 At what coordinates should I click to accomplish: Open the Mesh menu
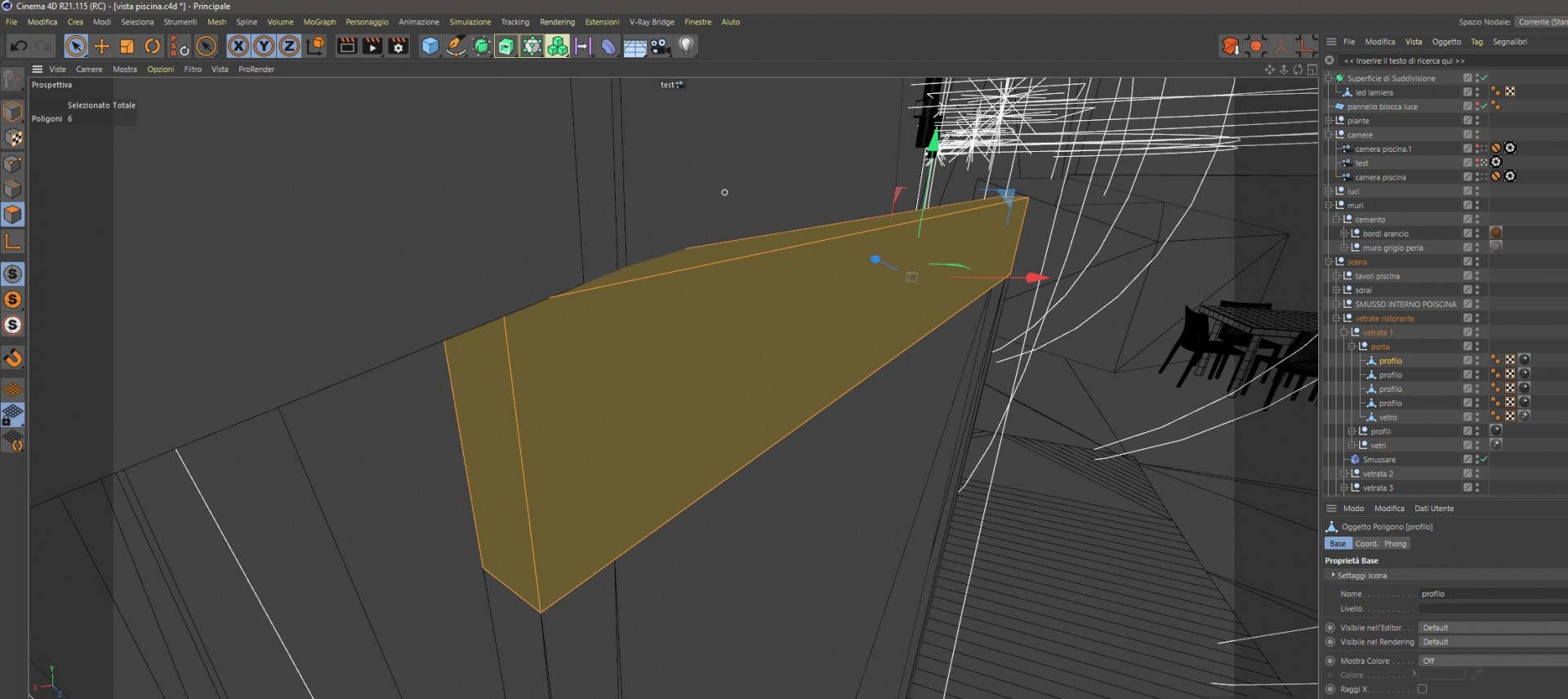216,22
